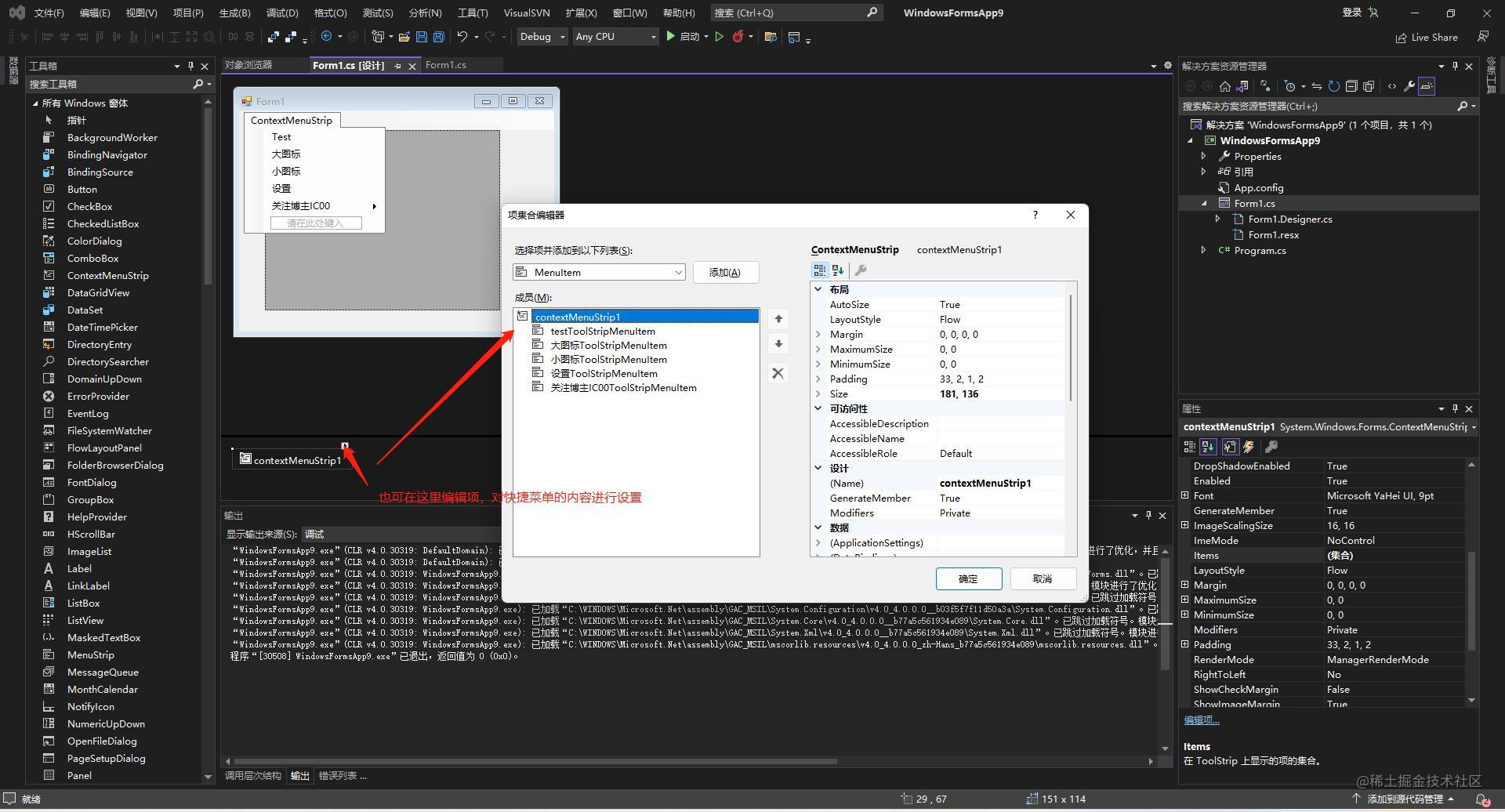Screen dimensions: 1505x812
Task: Toggle Preview Selected Items in Solution Explorer
Action: coord(1427,86)
